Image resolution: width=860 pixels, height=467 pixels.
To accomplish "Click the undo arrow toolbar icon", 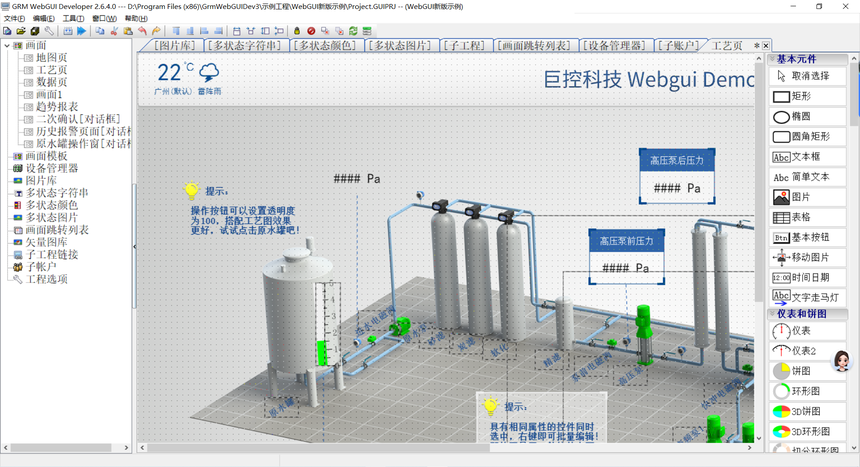I will (142, 31).
